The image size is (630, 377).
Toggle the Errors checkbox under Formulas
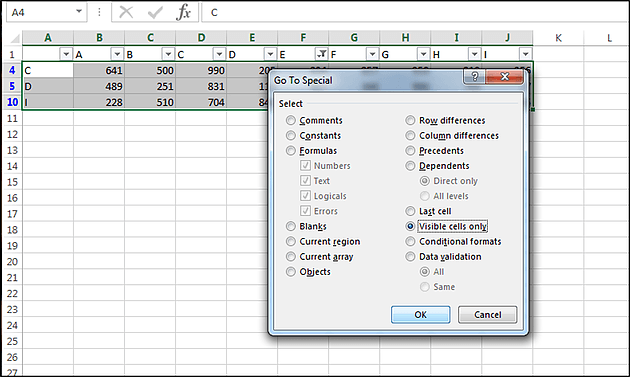[305, 211]
